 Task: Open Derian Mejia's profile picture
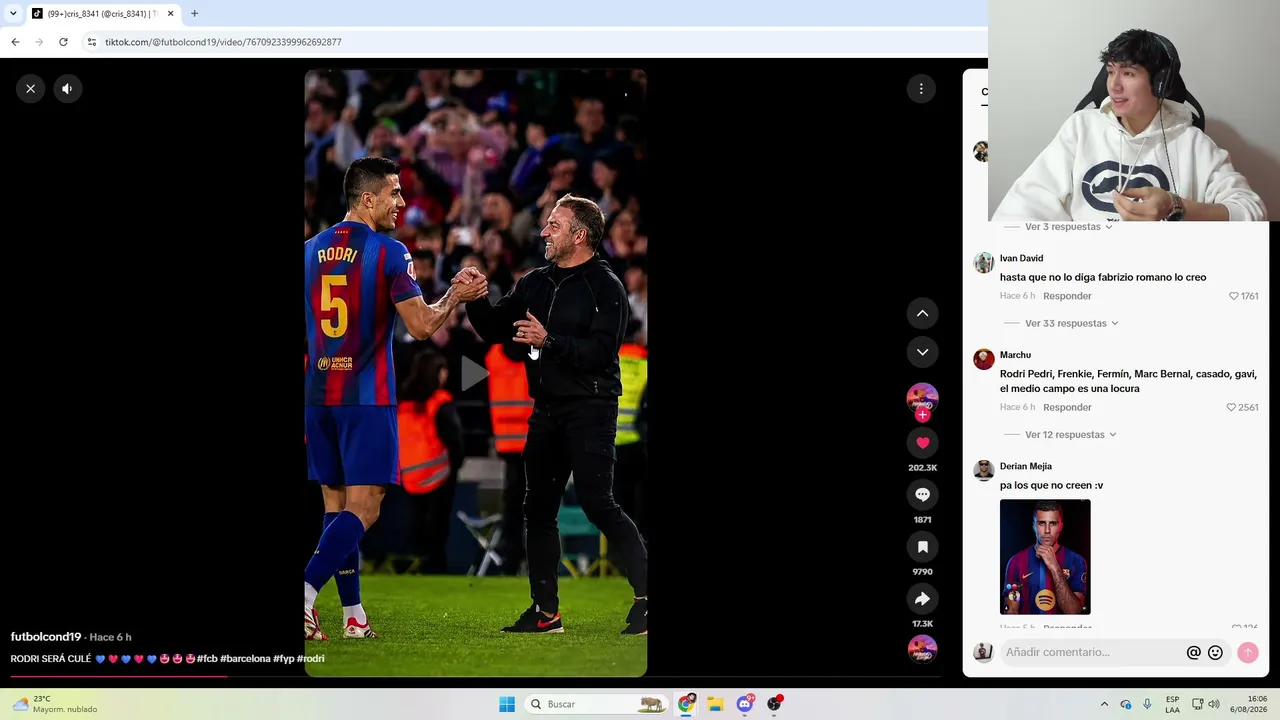[x=984, y=470]
